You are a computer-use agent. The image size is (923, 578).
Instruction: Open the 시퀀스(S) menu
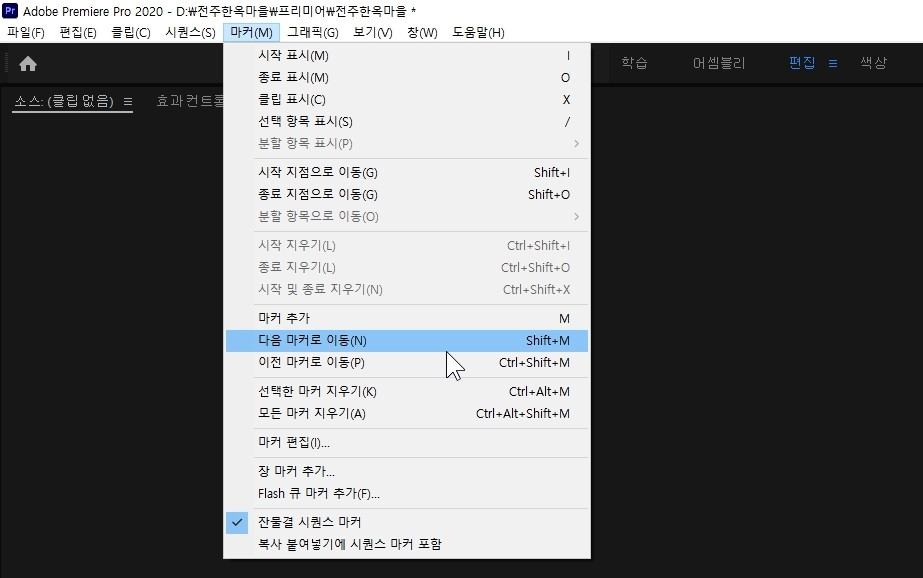[x=190, y=32]
